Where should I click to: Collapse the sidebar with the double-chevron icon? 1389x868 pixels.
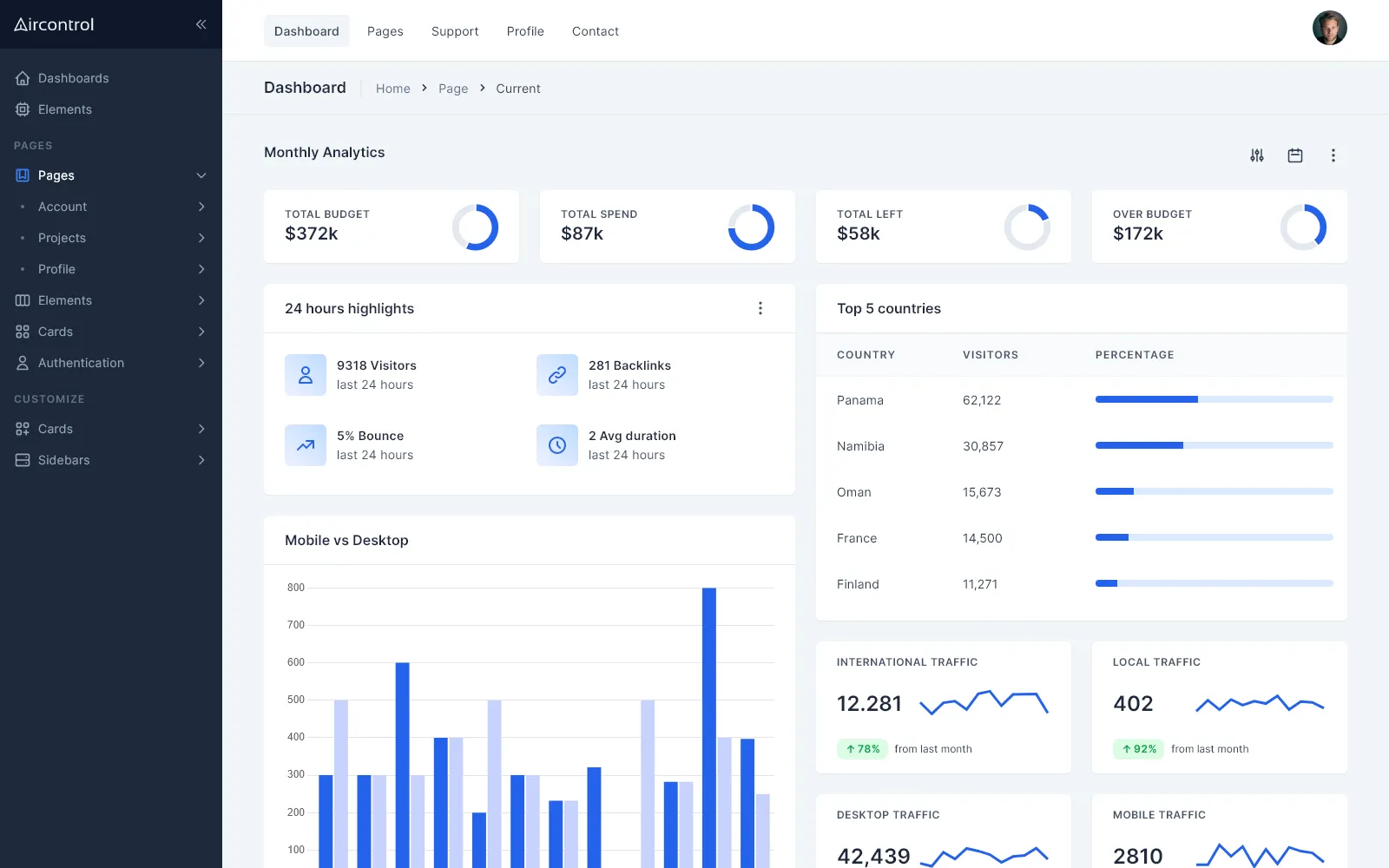[x=201, y=24]
